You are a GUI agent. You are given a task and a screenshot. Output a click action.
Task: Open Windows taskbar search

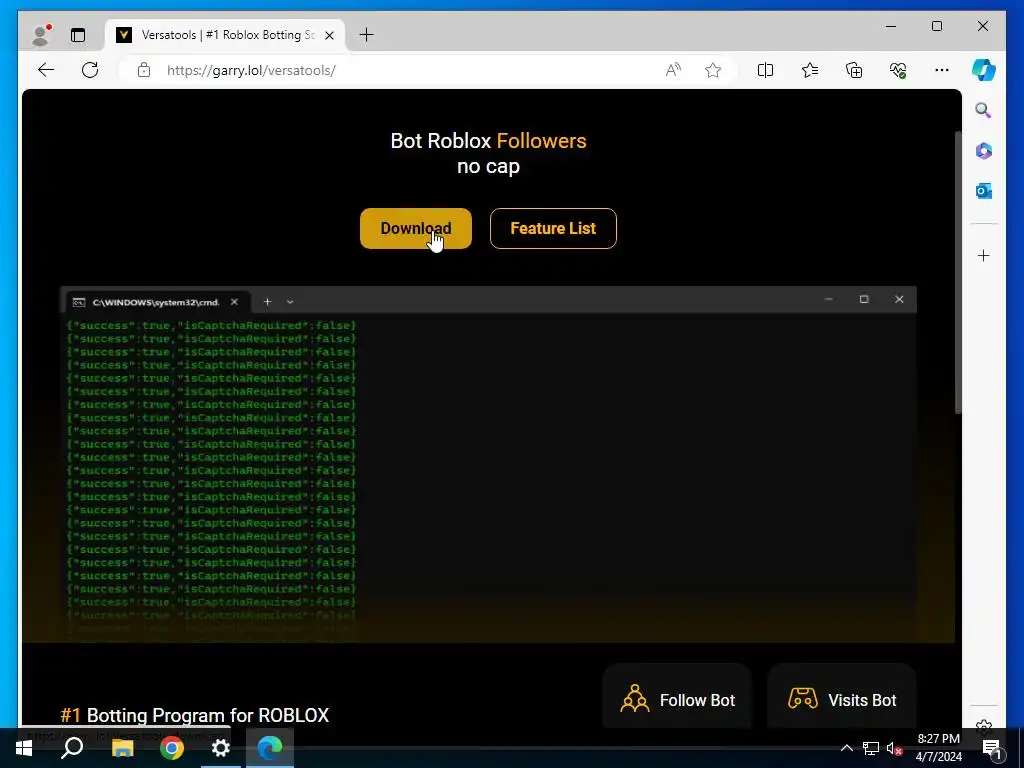click(72, 748)
